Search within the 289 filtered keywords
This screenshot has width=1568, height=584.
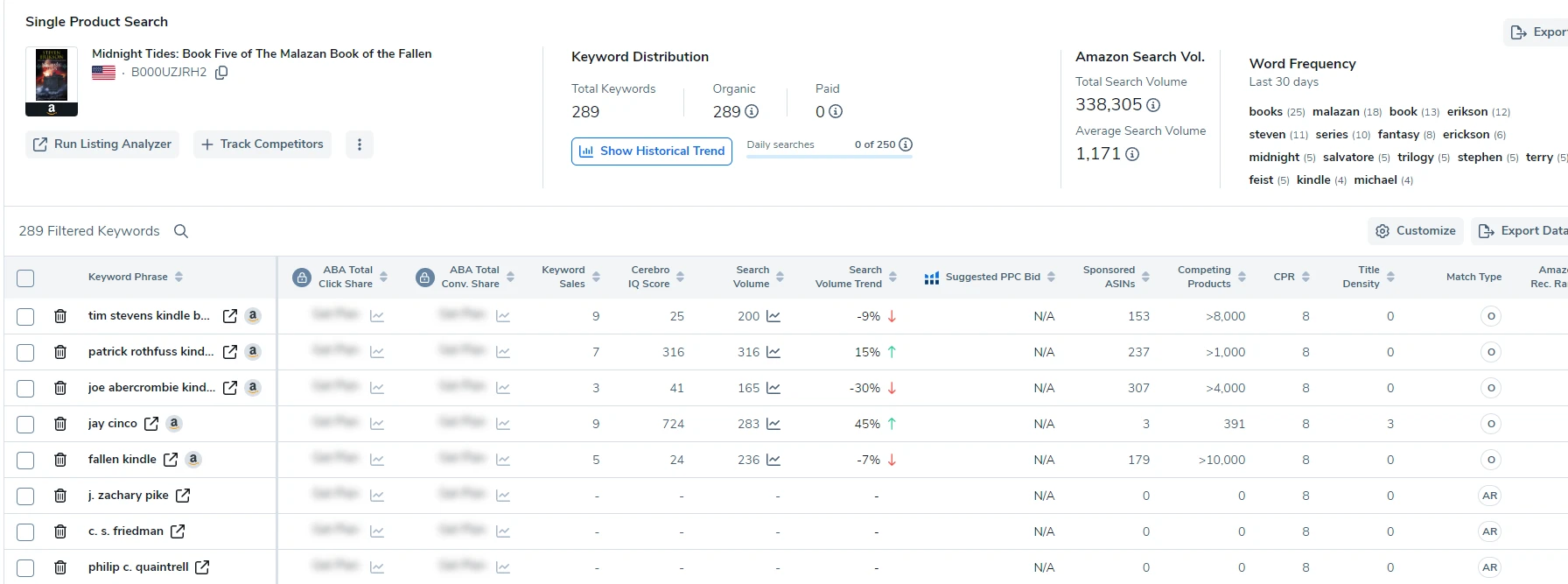(181, 231)
